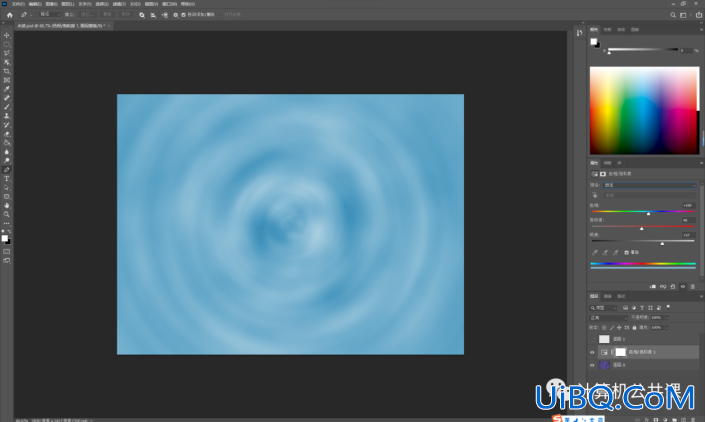This screenshot has height=422, width=705.
Task: Toggle adjustment layer visibility in Properties panel
Action: (x=683, y=287)
